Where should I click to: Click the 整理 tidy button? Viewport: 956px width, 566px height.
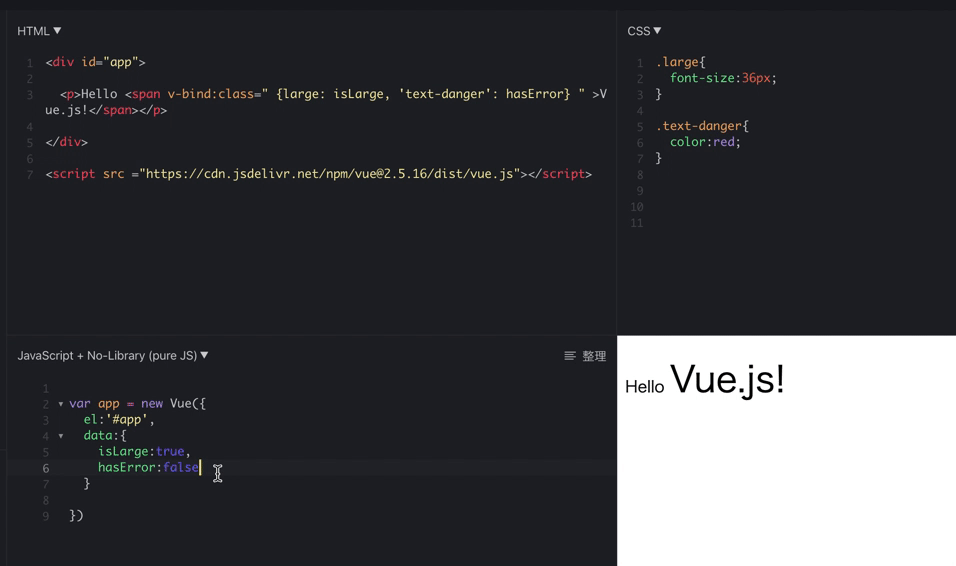click(x=585, y=356)
